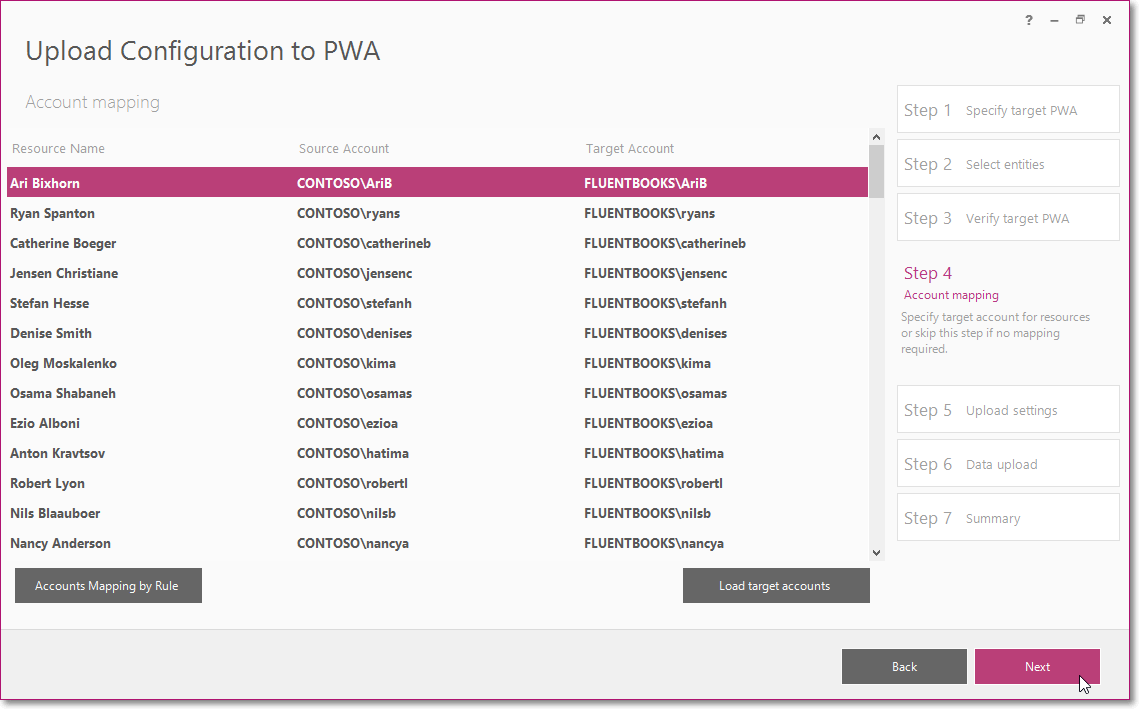Edit target account FLUENTBOOKS\nilsb

(648, 513)
